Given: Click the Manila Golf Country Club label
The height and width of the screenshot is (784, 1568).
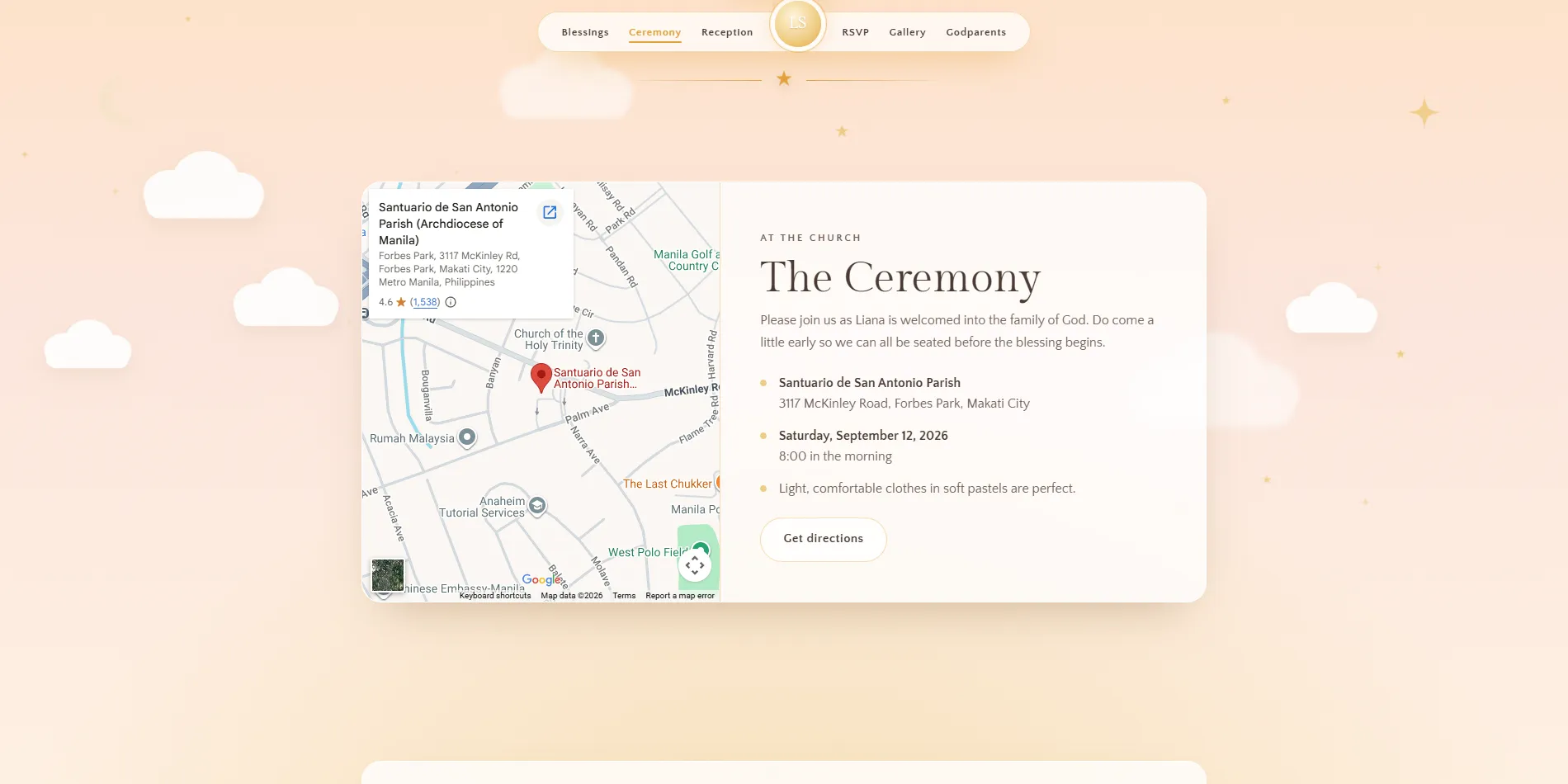Looking at the screenshot, I should 687,260.
